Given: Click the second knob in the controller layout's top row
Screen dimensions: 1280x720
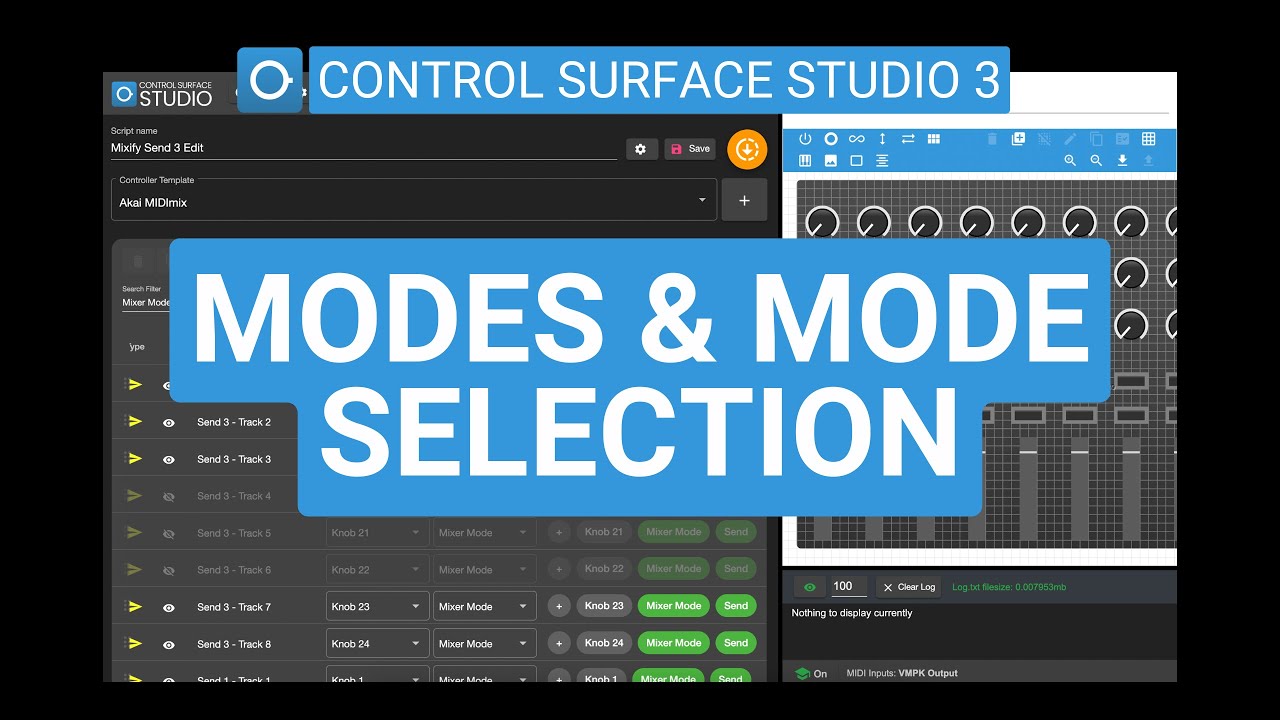Looking at the screenshot, I should pos(874,222).
